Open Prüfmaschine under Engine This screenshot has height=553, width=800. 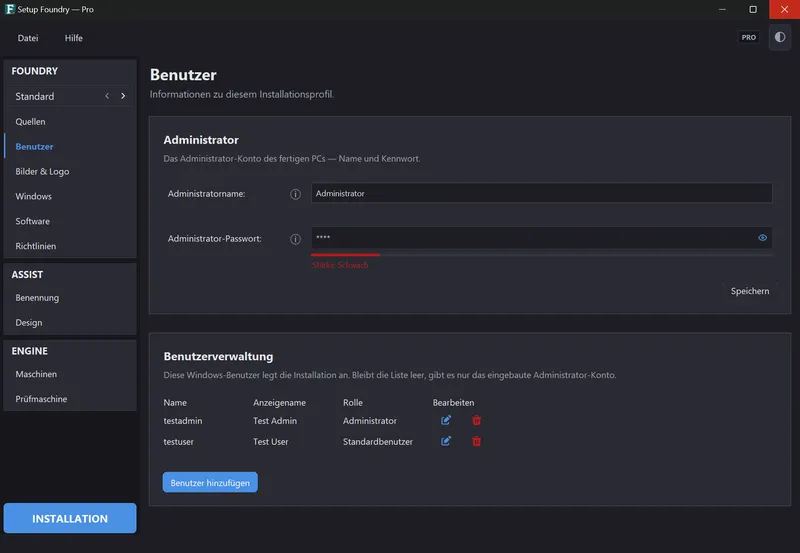pos(70,399)
